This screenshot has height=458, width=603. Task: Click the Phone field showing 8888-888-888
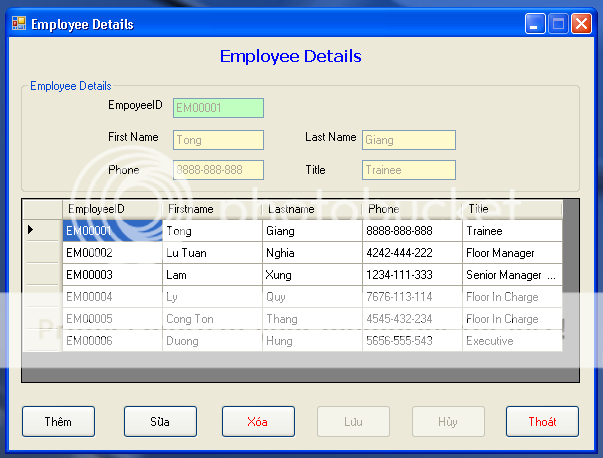click(218, 170)
